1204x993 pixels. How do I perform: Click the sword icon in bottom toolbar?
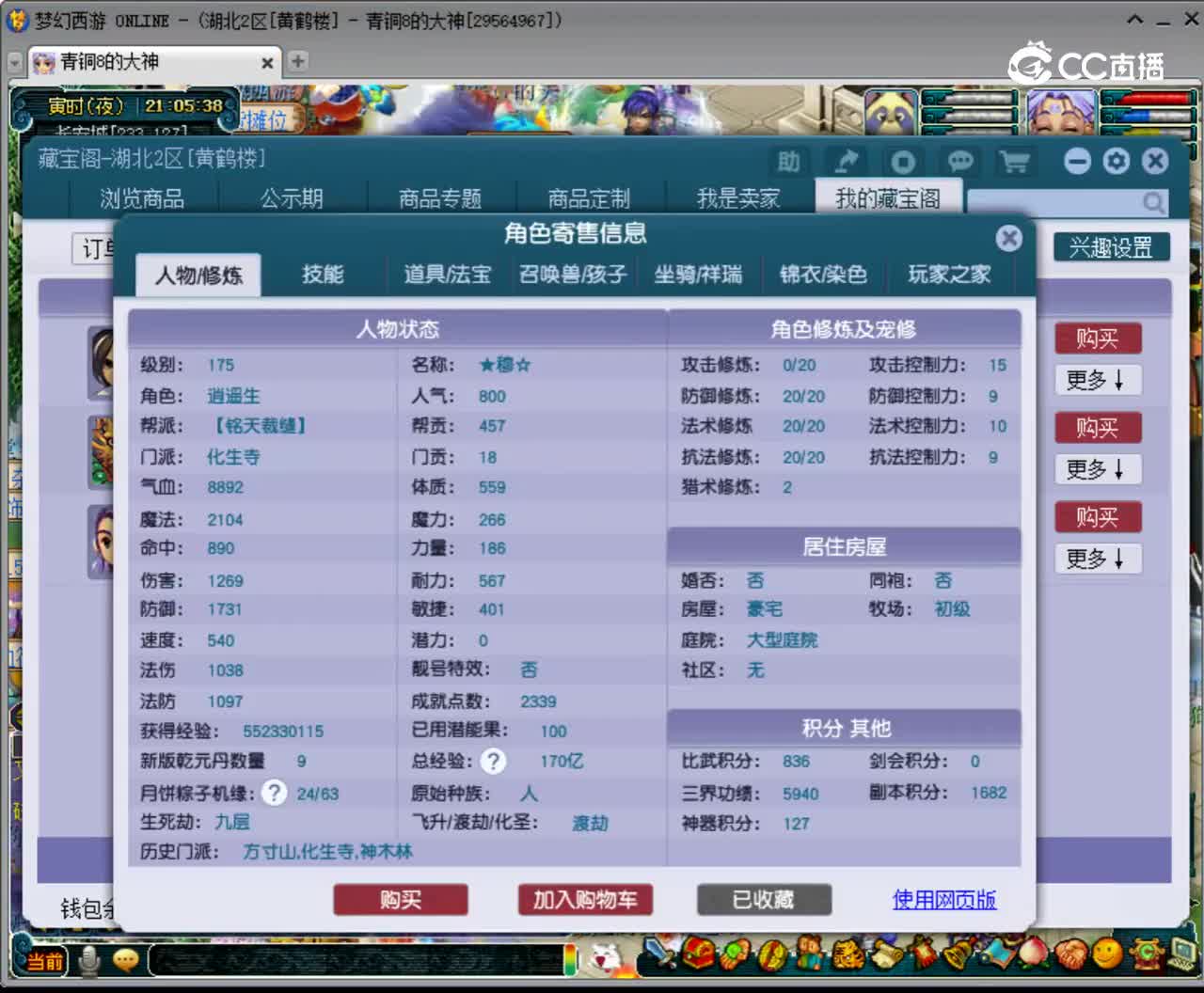click(661, 955)
